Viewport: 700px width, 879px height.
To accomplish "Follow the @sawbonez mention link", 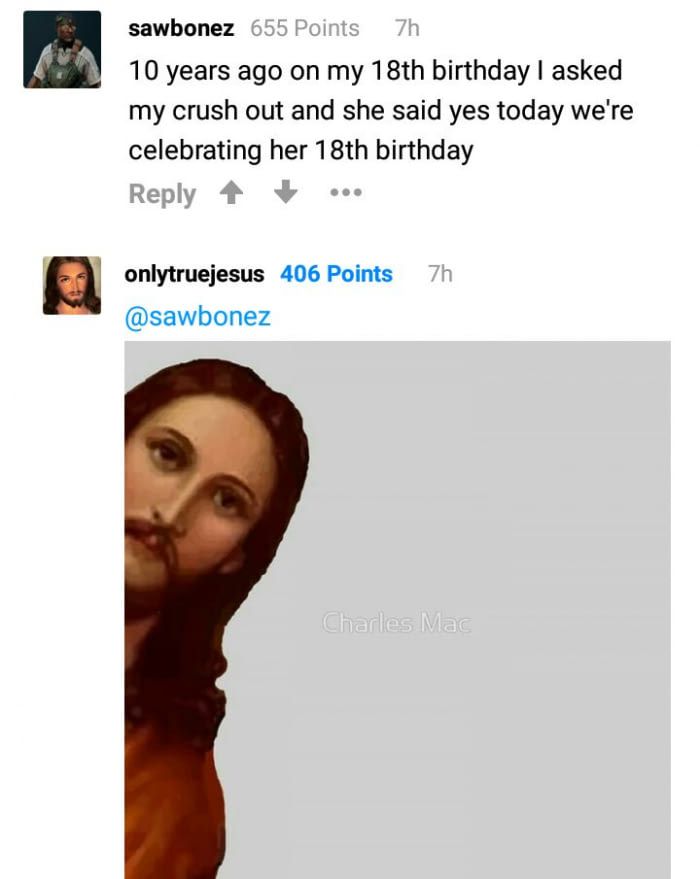I will 197,317.
